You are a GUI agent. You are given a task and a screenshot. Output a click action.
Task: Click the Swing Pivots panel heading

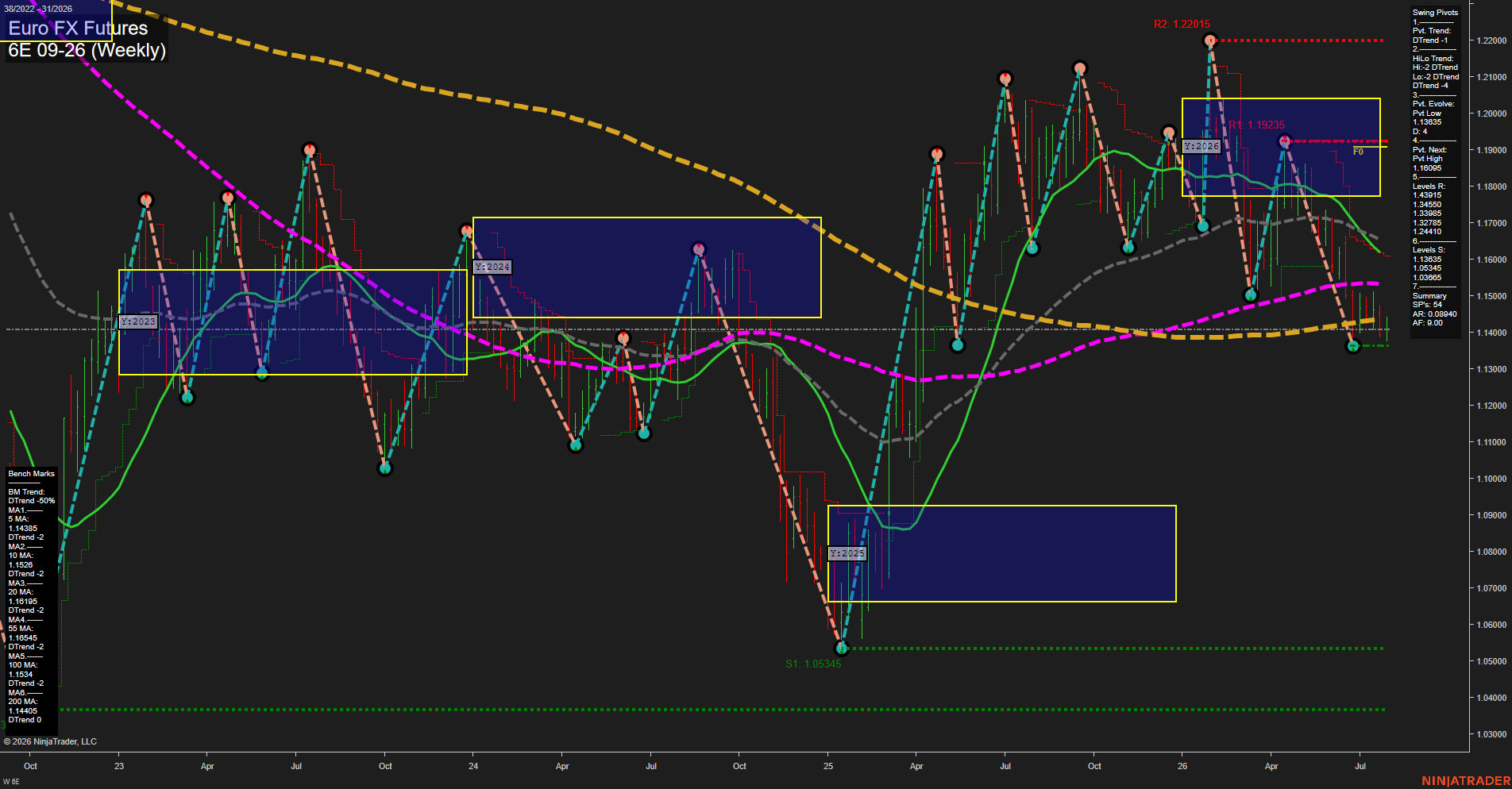1435,13
